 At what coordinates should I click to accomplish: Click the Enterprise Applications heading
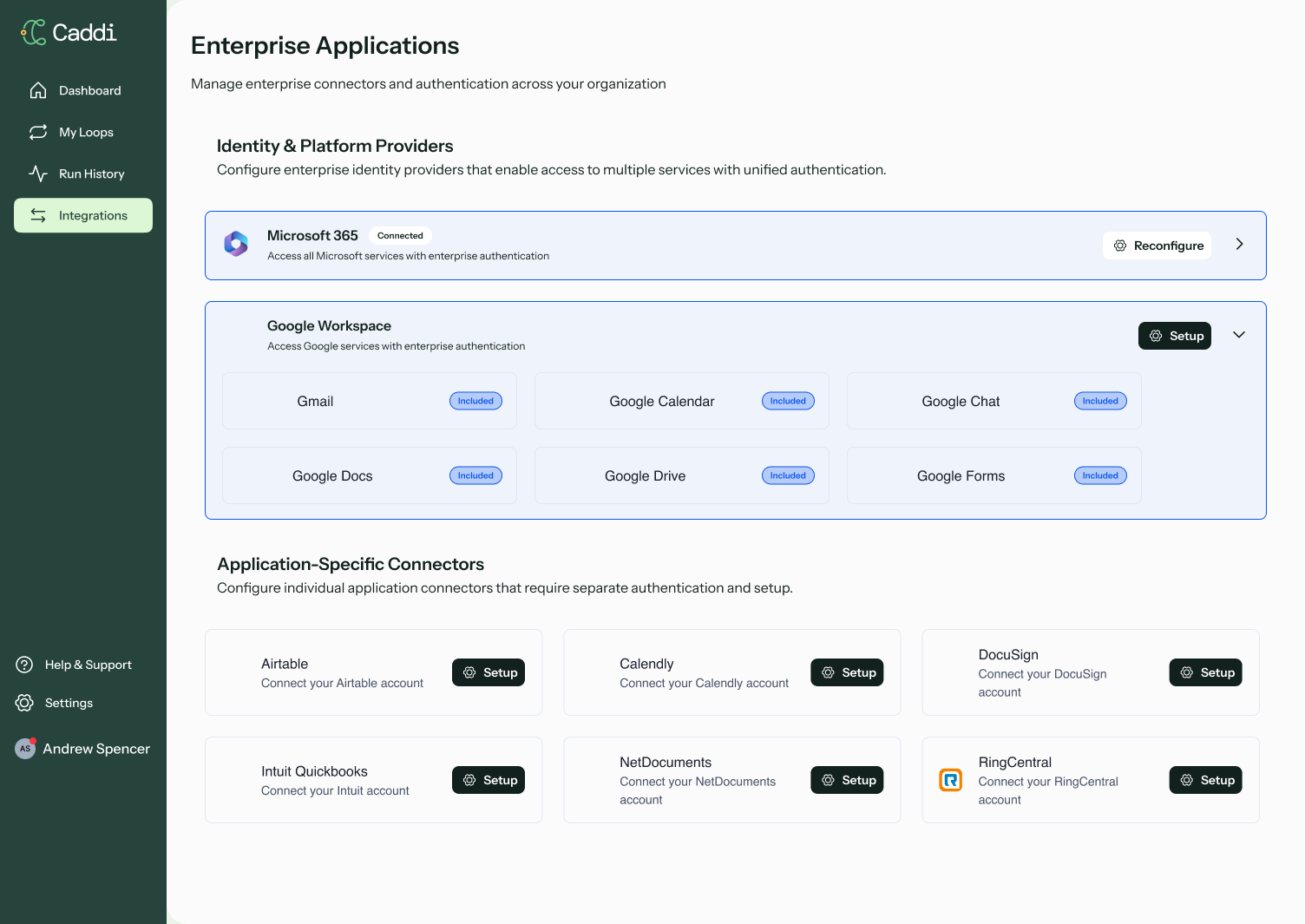(x=325, y=45)
